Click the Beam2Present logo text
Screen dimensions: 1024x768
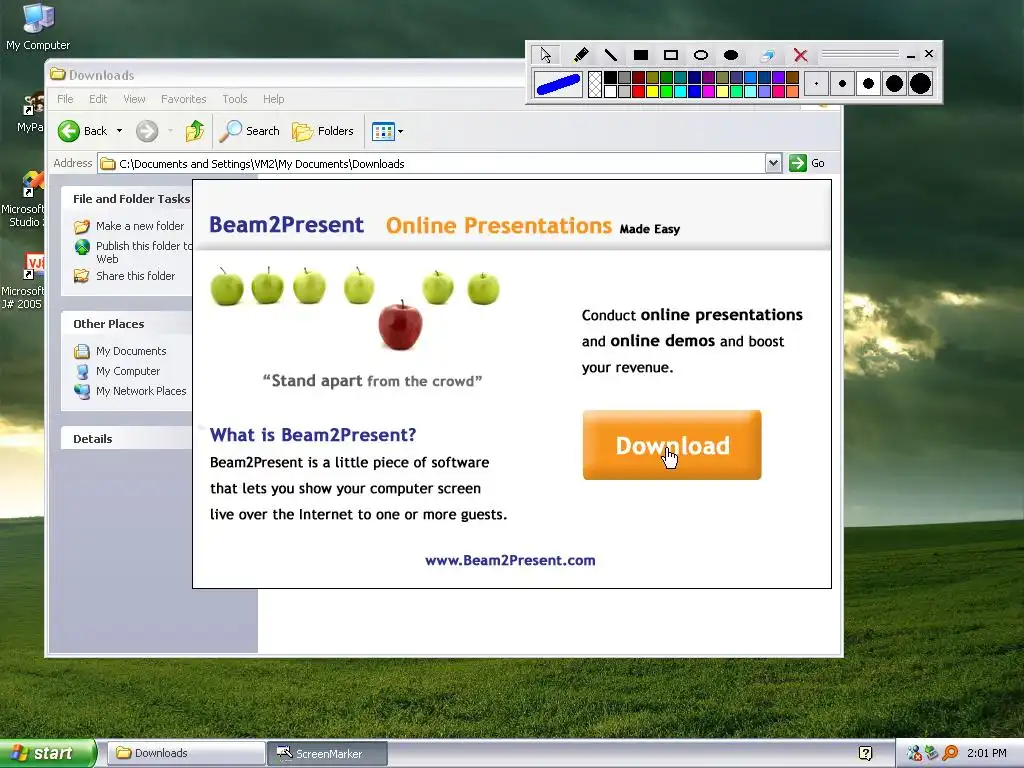click(x=286, y=225)
